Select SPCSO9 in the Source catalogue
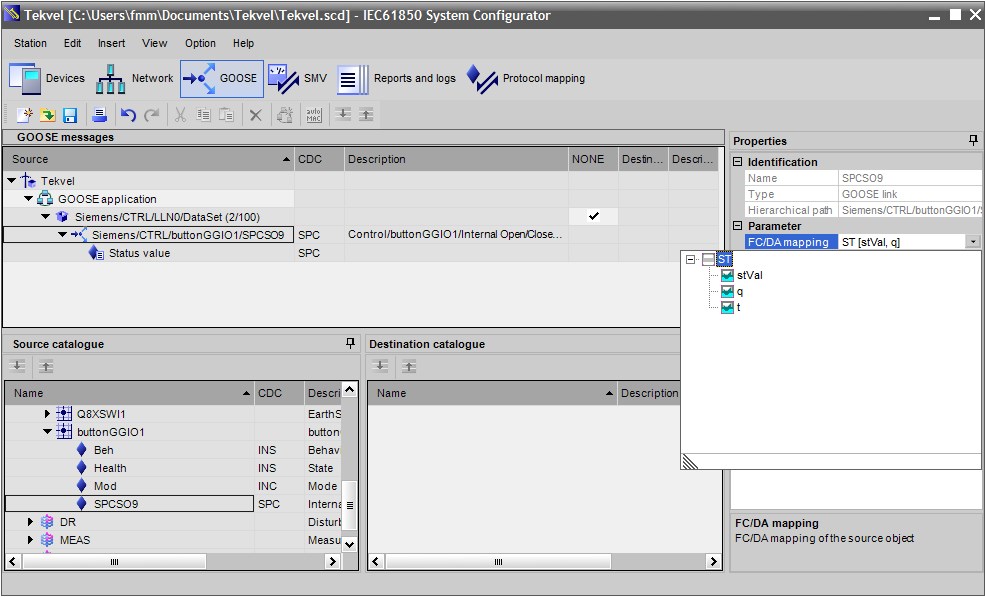Screen dimensions: 985x597 pos(115,504)
